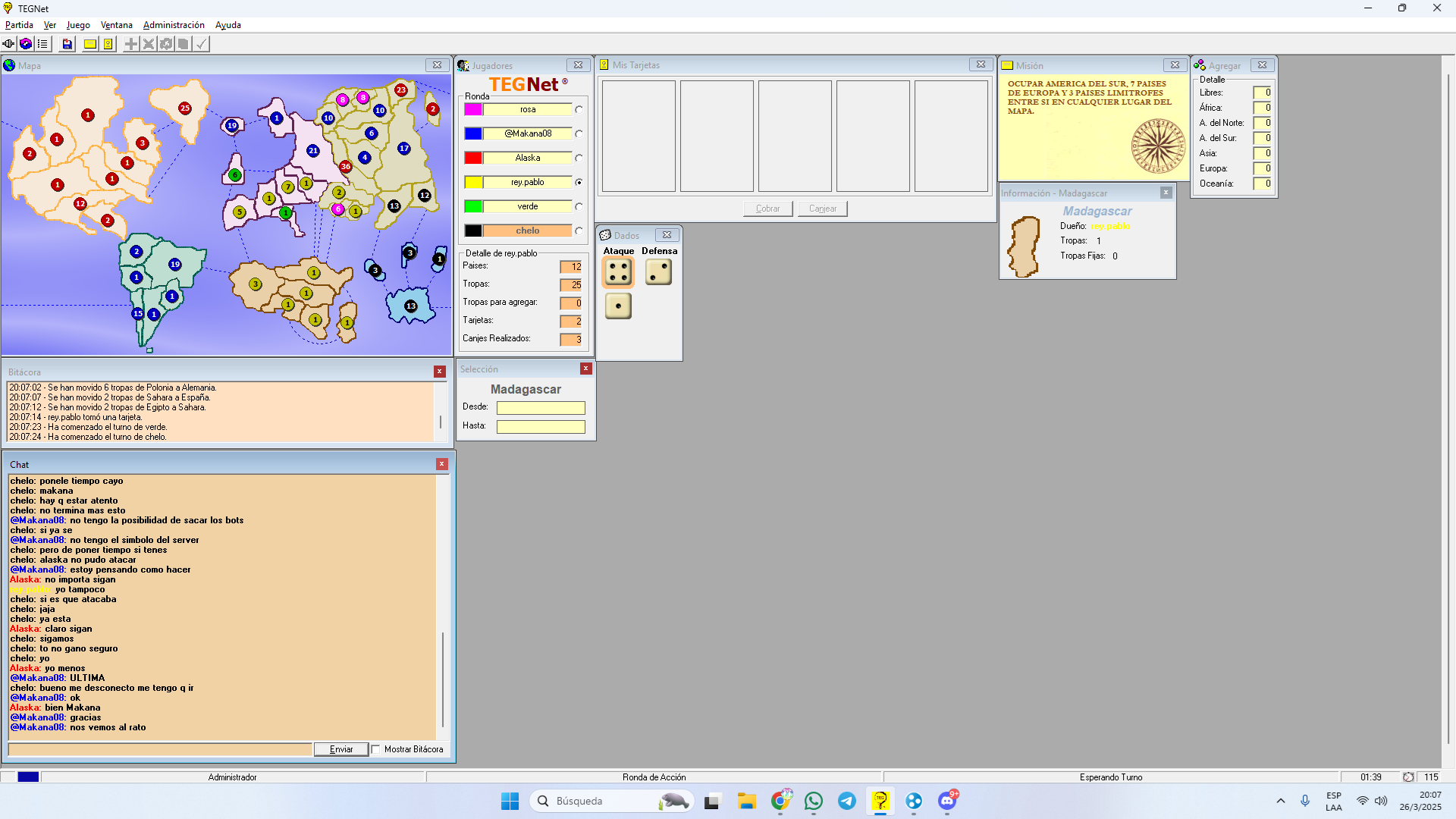Screen dimensions: 1456x819
Task: Open the Administración menu
Action: click(174, 25)
